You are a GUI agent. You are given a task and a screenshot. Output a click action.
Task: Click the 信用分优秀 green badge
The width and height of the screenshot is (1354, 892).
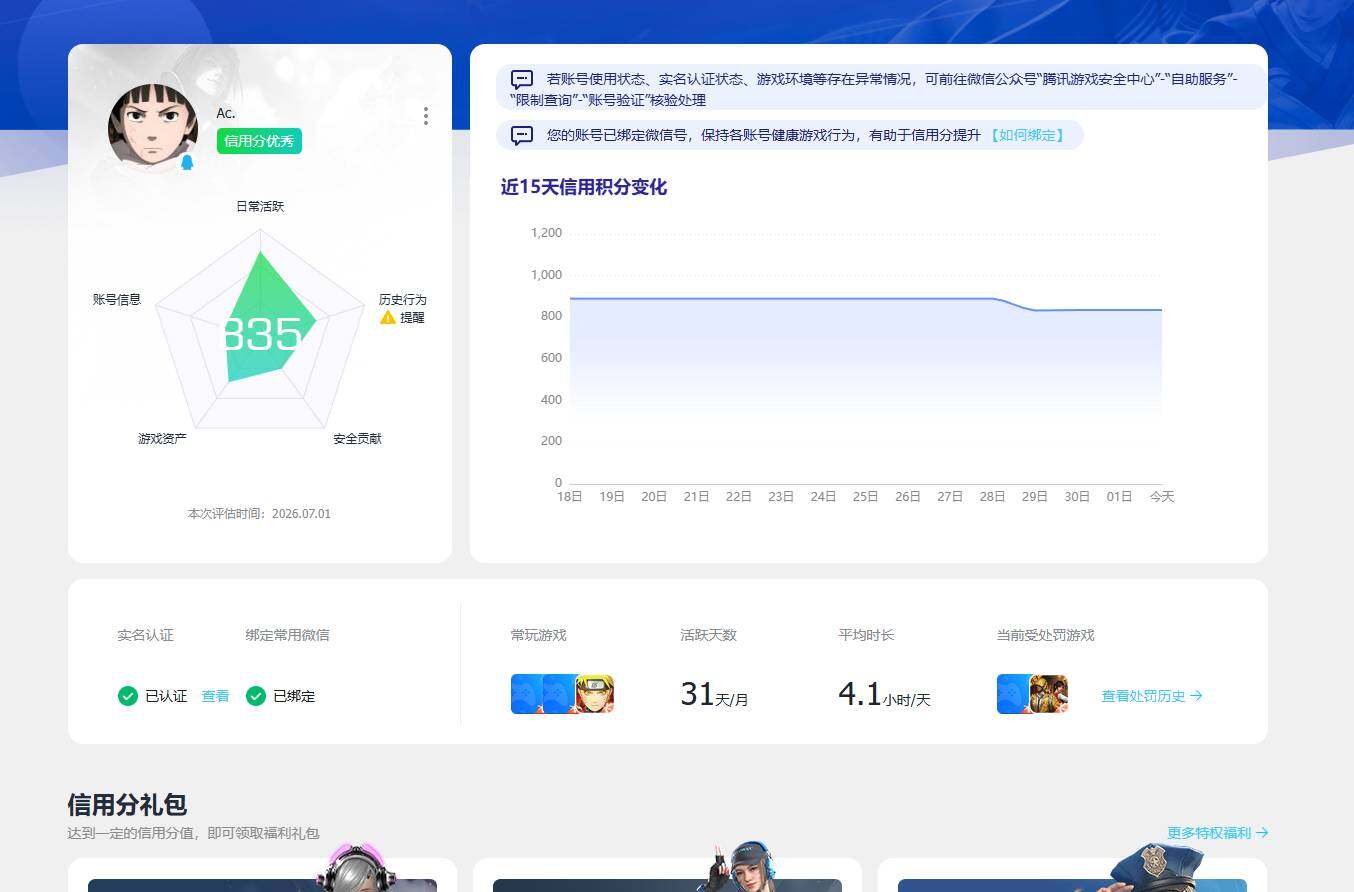pos(259,141)
